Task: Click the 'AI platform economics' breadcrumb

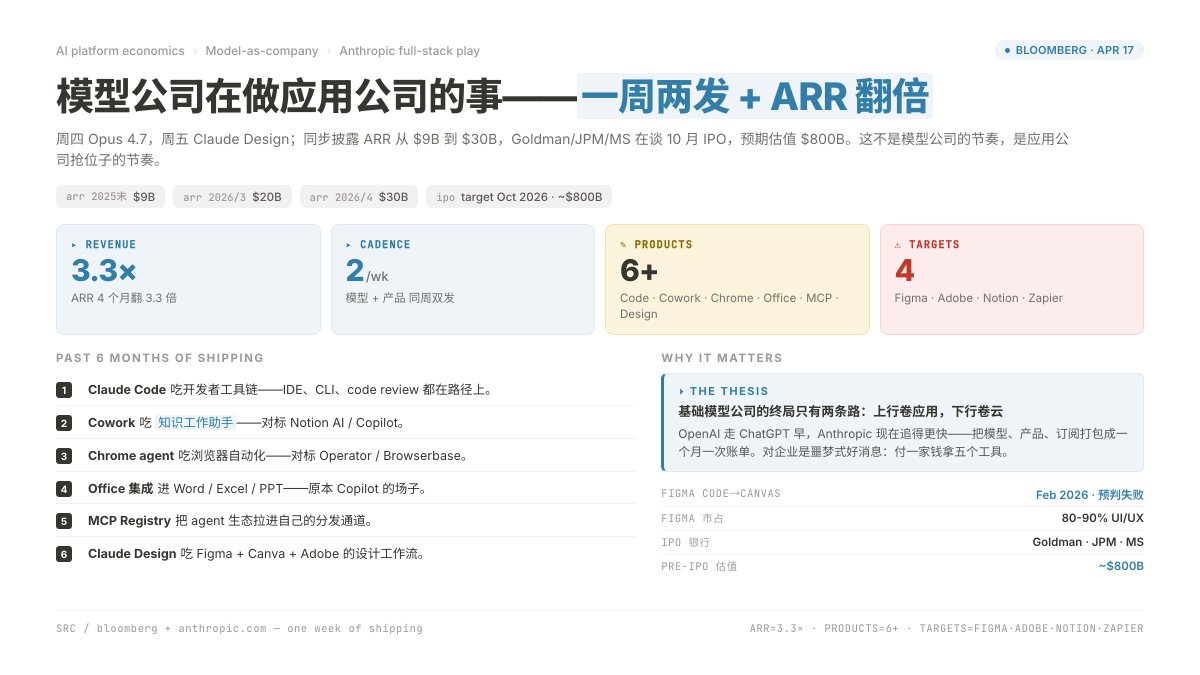Action: click(121, 51)
